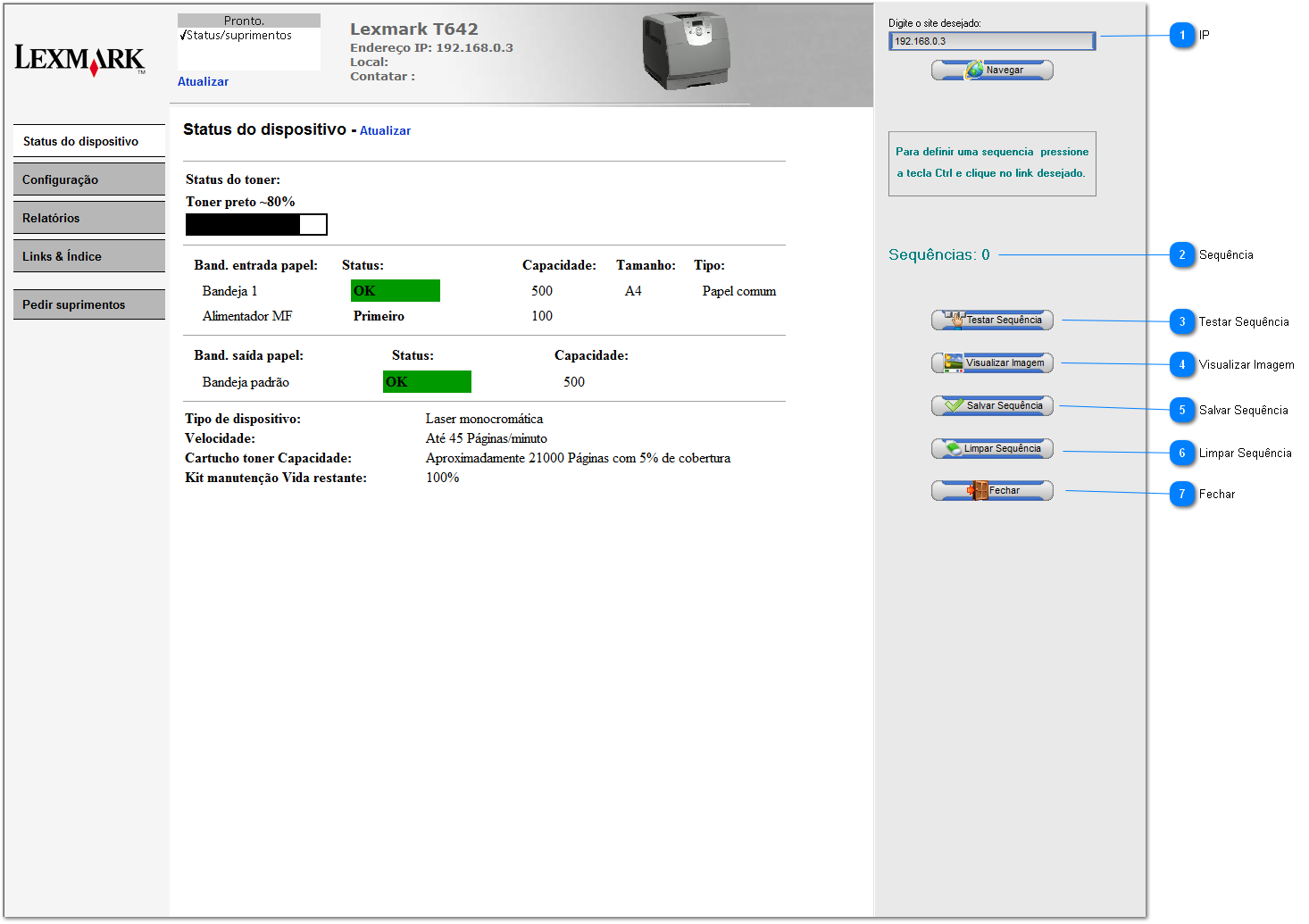Click the Bandeja padrão row label

point(246,382)
